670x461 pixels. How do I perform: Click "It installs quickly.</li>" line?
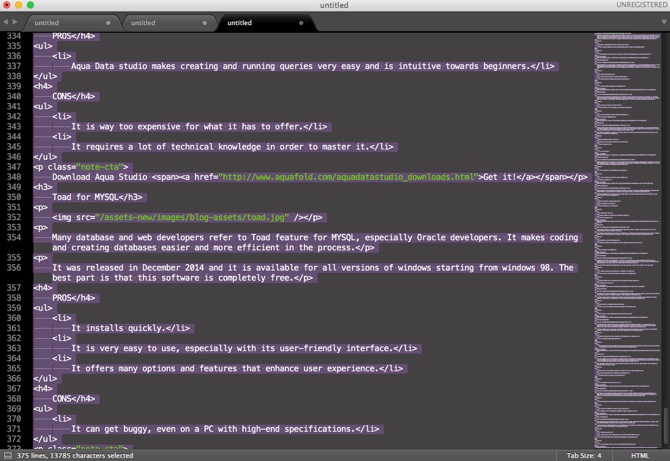130,328
